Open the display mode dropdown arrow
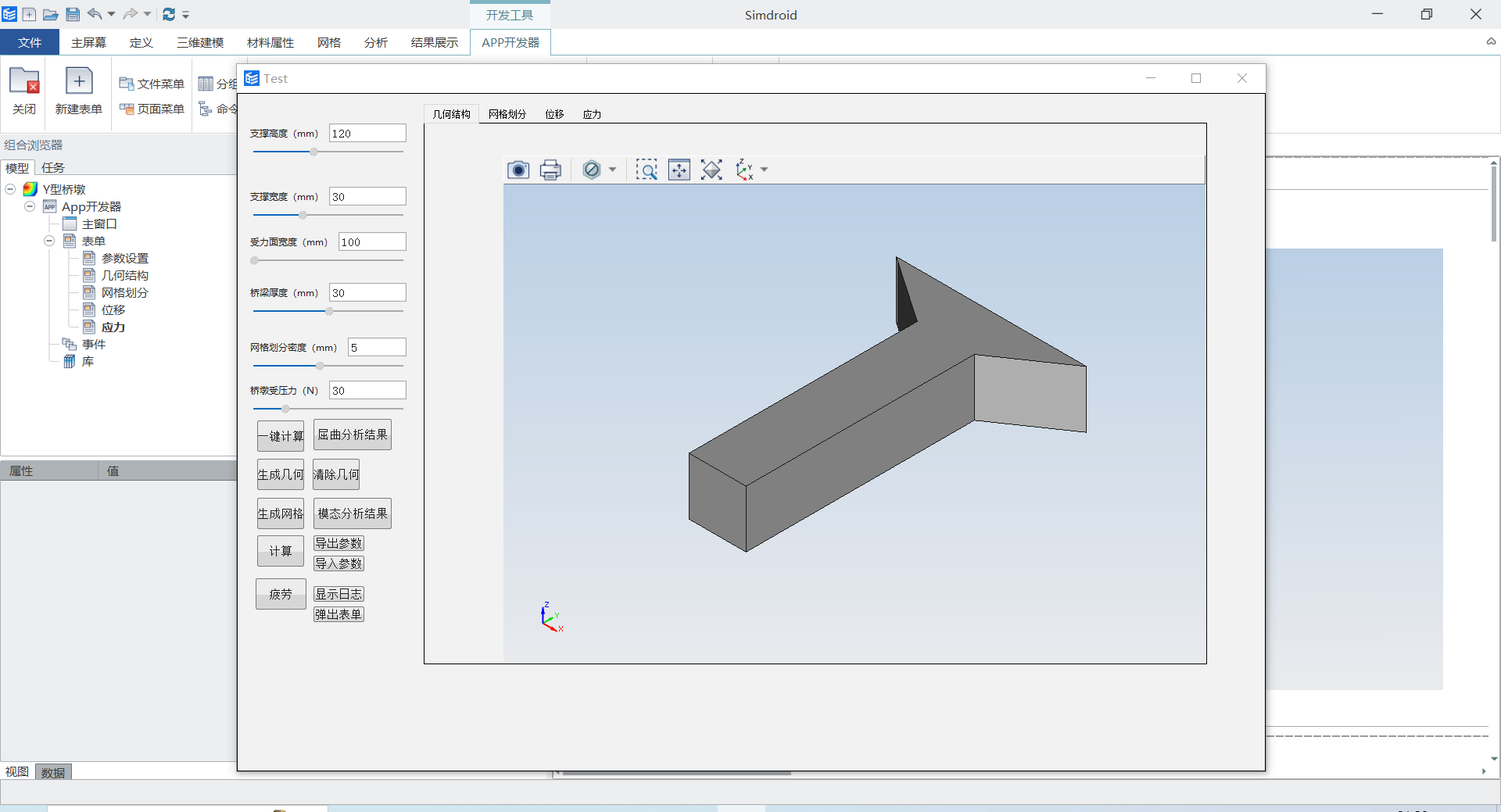The height and width of the screenshot is (812, 1501). [x=613, y=170]
